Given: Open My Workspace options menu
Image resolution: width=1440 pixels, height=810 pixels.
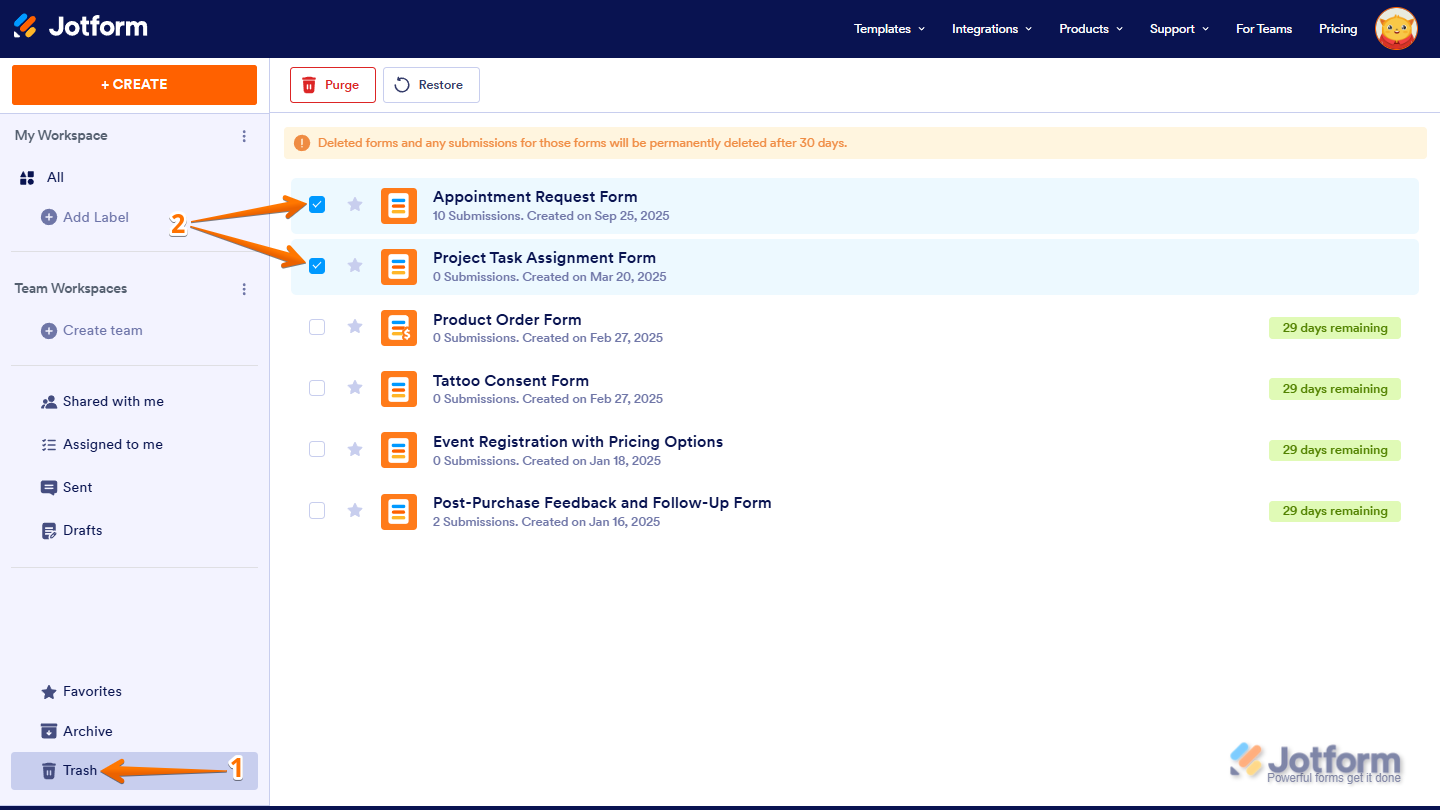Looking at the screenshot, I should pos(244,136).
